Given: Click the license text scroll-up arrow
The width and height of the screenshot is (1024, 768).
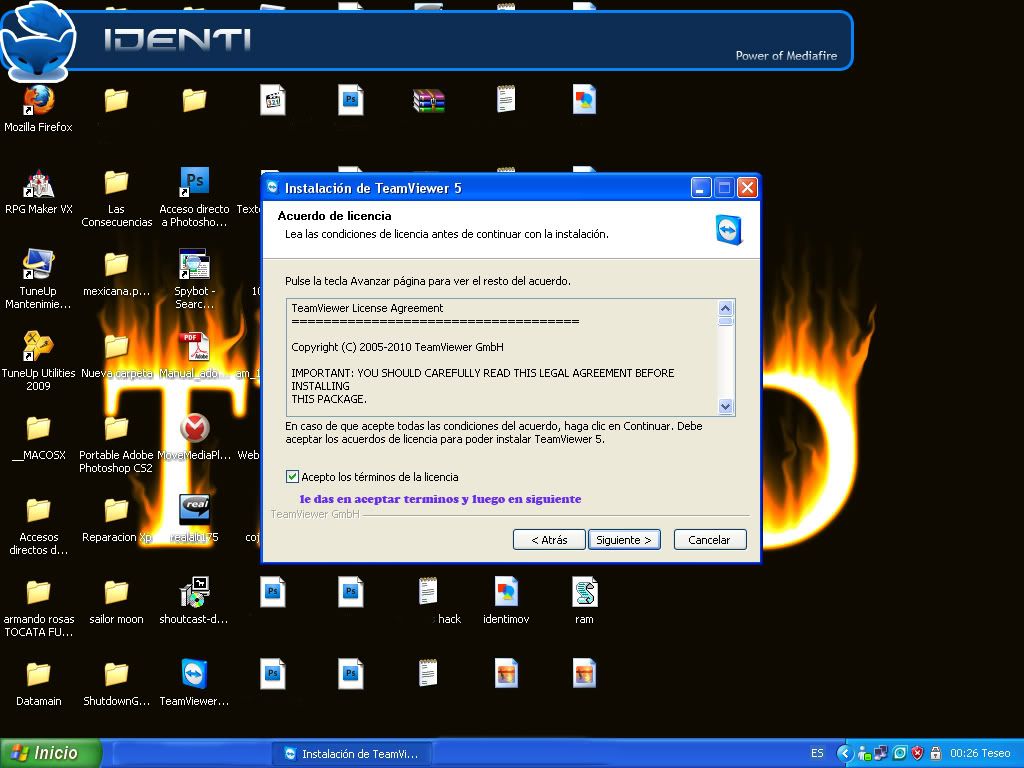Looking at the screenshot, I should (x=726, y=308).
